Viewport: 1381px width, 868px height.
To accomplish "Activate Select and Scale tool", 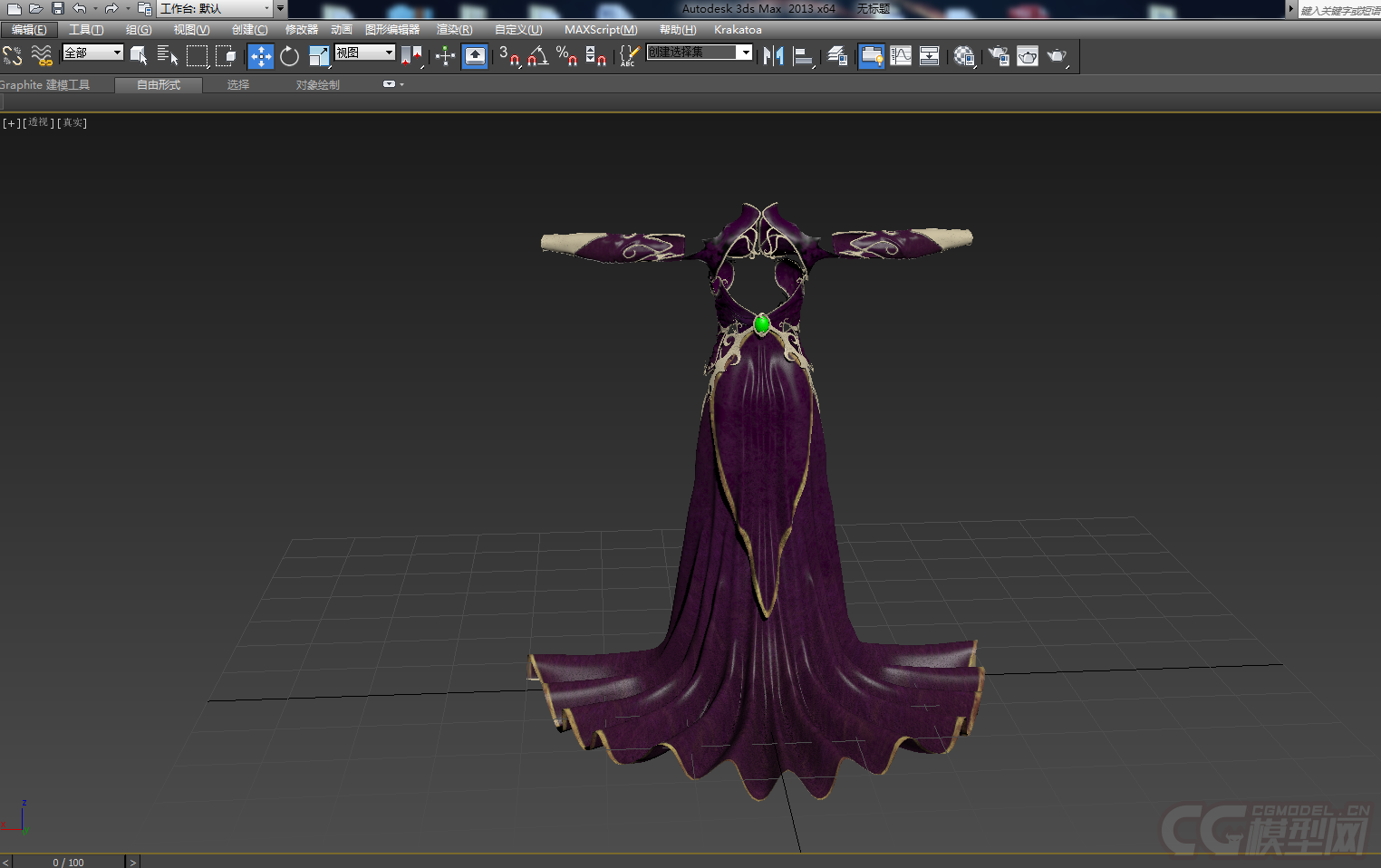I will (x=319, y=56).
